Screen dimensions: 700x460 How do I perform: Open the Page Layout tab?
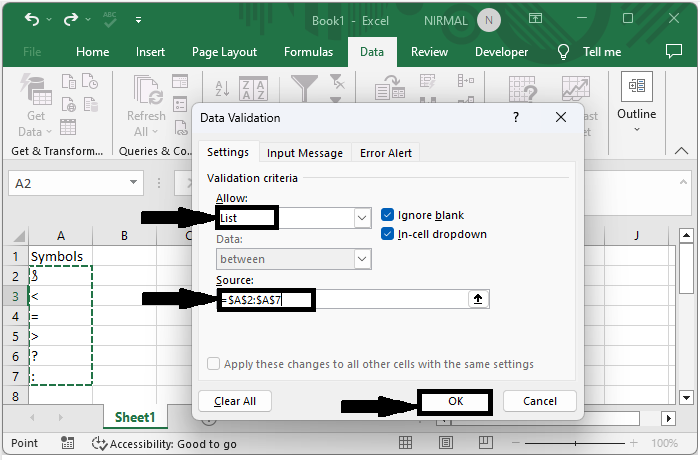pyautogui.click(x=224, y=52)
